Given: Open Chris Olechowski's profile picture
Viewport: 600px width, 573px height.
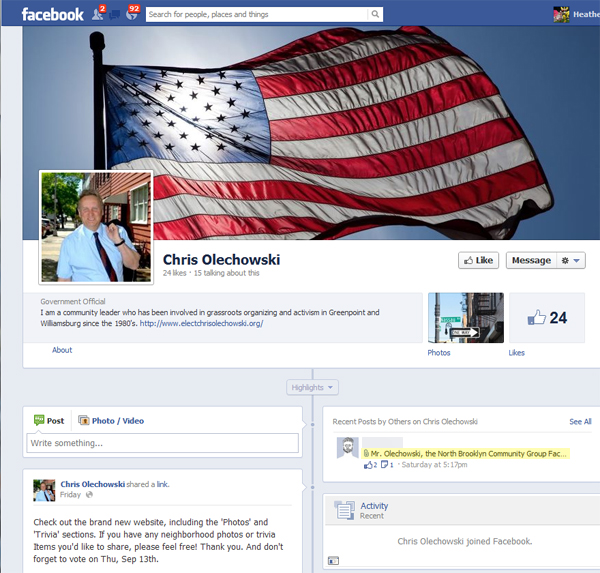Looking at the screenshot, I should pyautogui.click(x=96, y=227).
